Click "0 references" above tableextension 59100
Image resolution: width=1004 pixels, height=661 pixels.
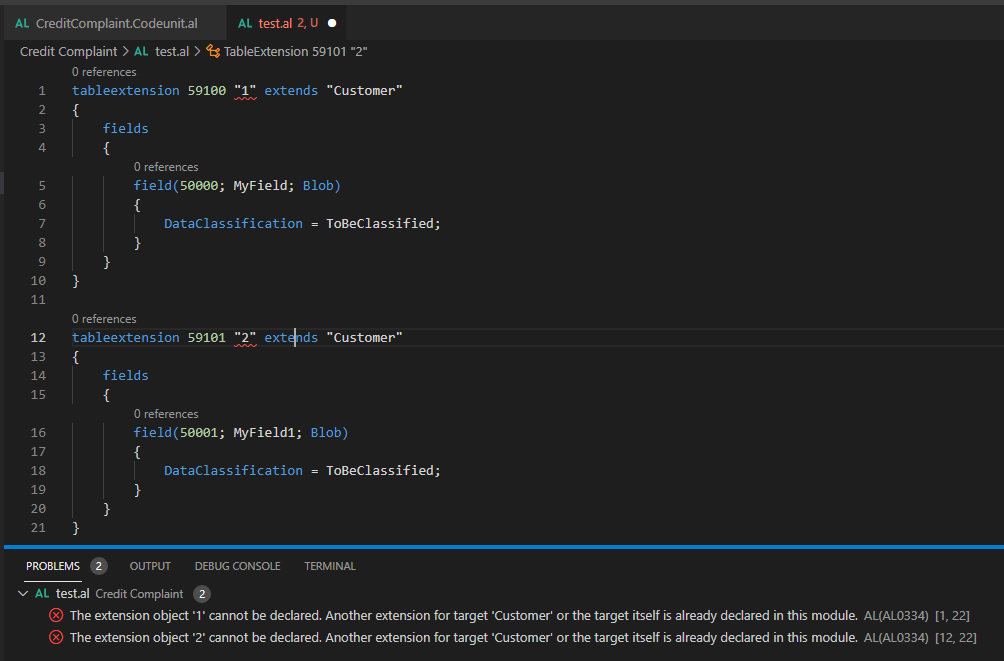tap(104, 72)
